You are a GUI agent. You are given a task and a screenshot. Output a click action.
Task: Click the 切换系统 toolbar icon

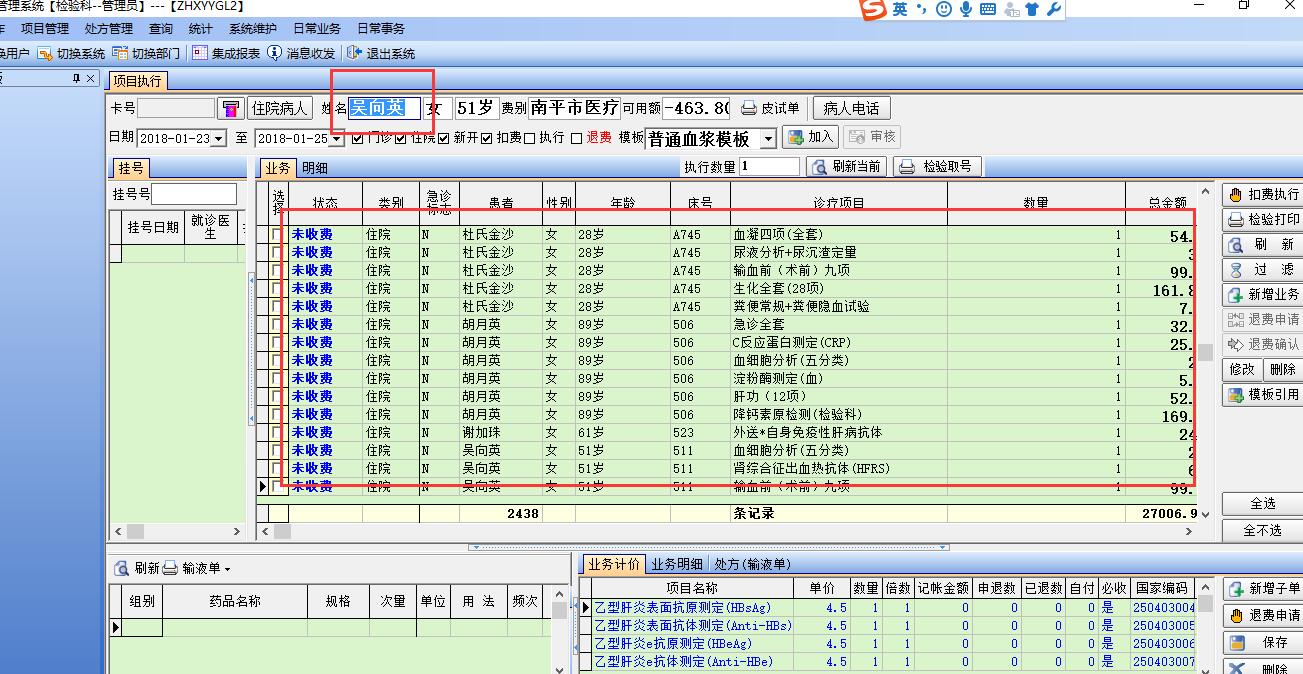click(x=45, y=53)
